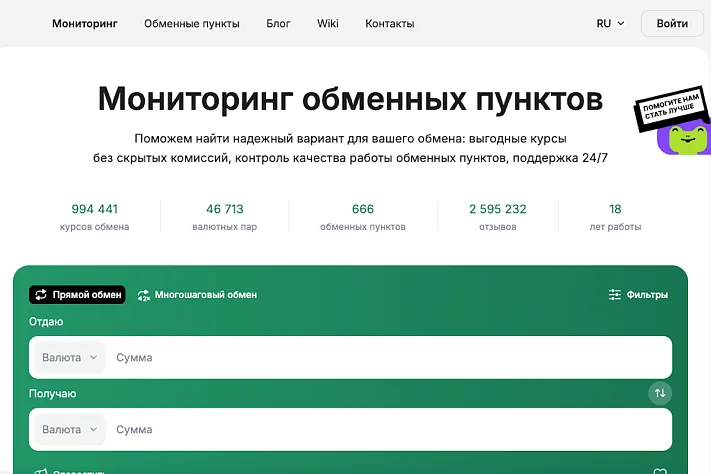Click the 666 обменных пунктов stat
Screen dimensions: 711x474
[x=363, y=217]
